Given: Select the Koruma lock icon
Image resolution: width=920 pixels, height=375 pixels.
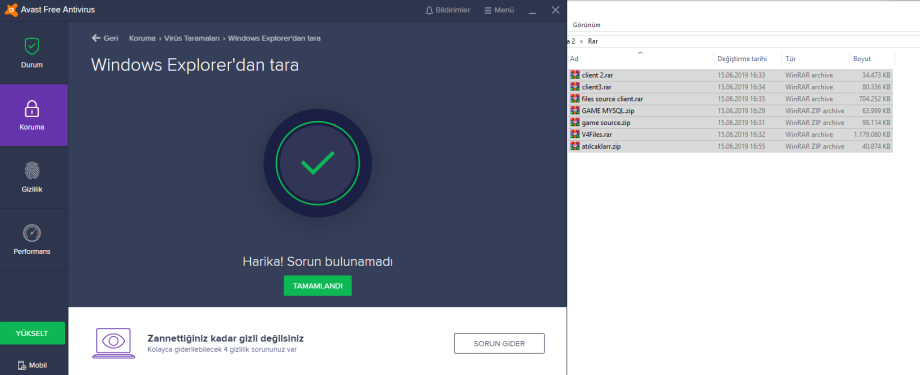Looking at the screenshot, I should tap(32, 108).
